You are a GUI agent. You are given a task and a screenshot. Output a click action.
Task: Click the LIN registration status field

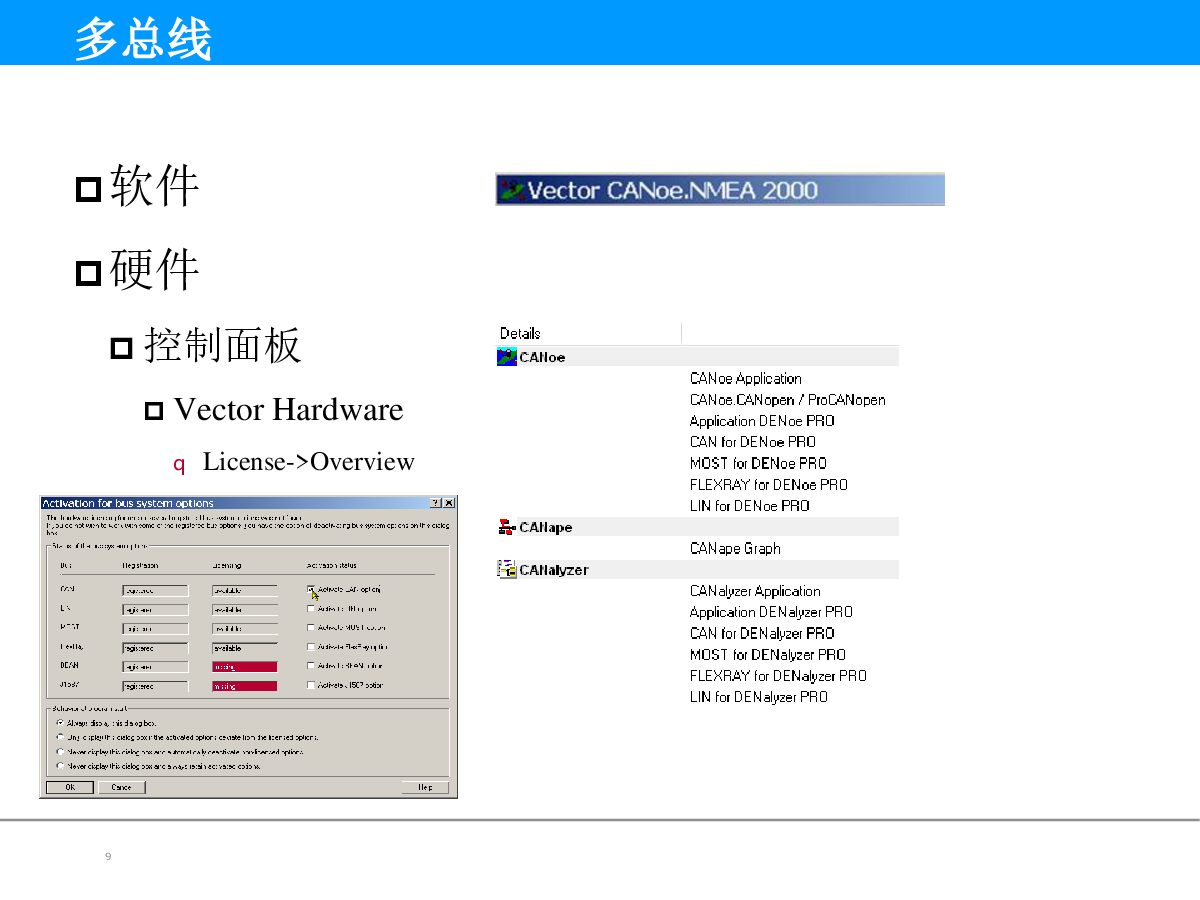(155, 609)
